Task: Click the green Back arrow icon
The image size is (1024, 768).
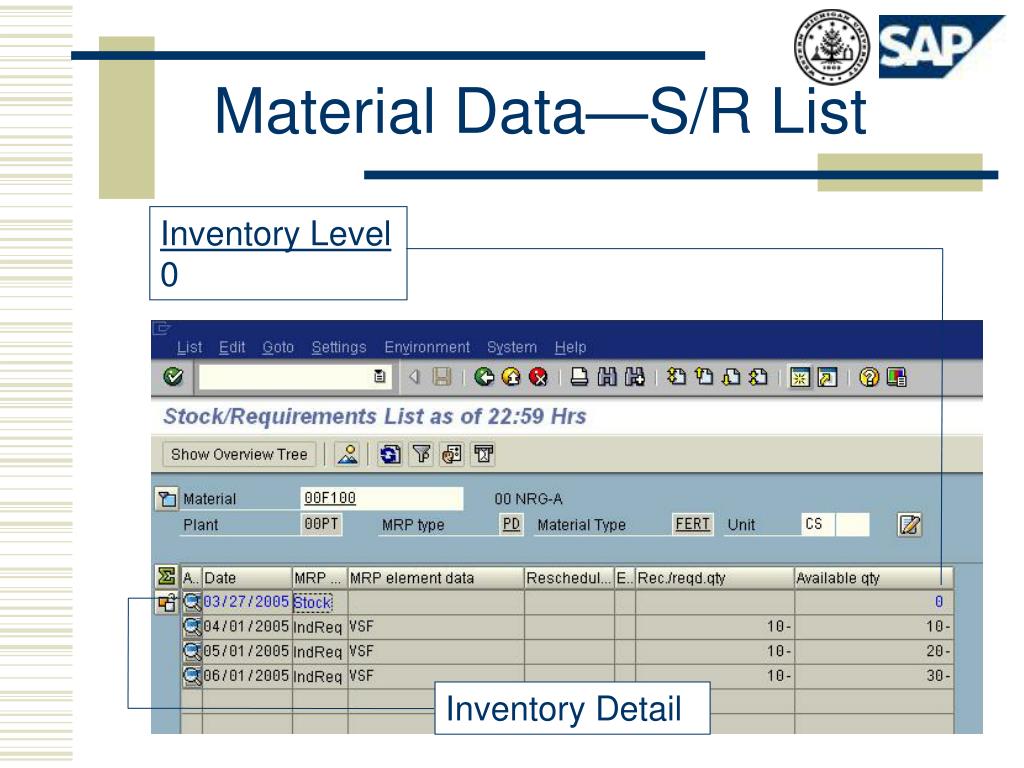Action: point(484,377)
